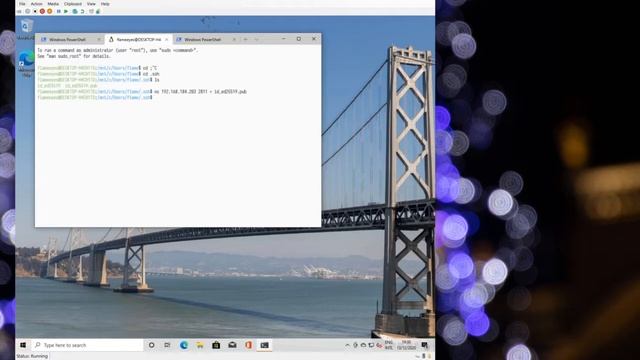The image size is (640, 360).
Task: Open the Windows Start menu
Action: (23, 345)
